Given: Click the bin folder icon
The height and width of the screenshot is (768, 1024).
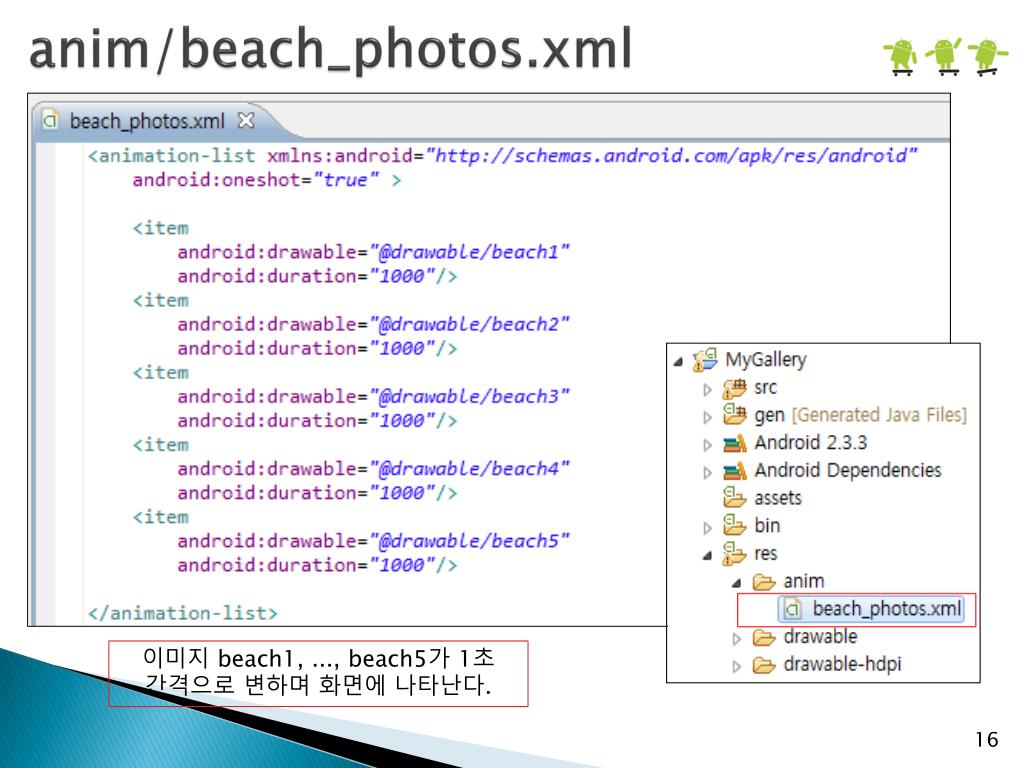Looking at the screenshot, I should (x=734, y=525).
